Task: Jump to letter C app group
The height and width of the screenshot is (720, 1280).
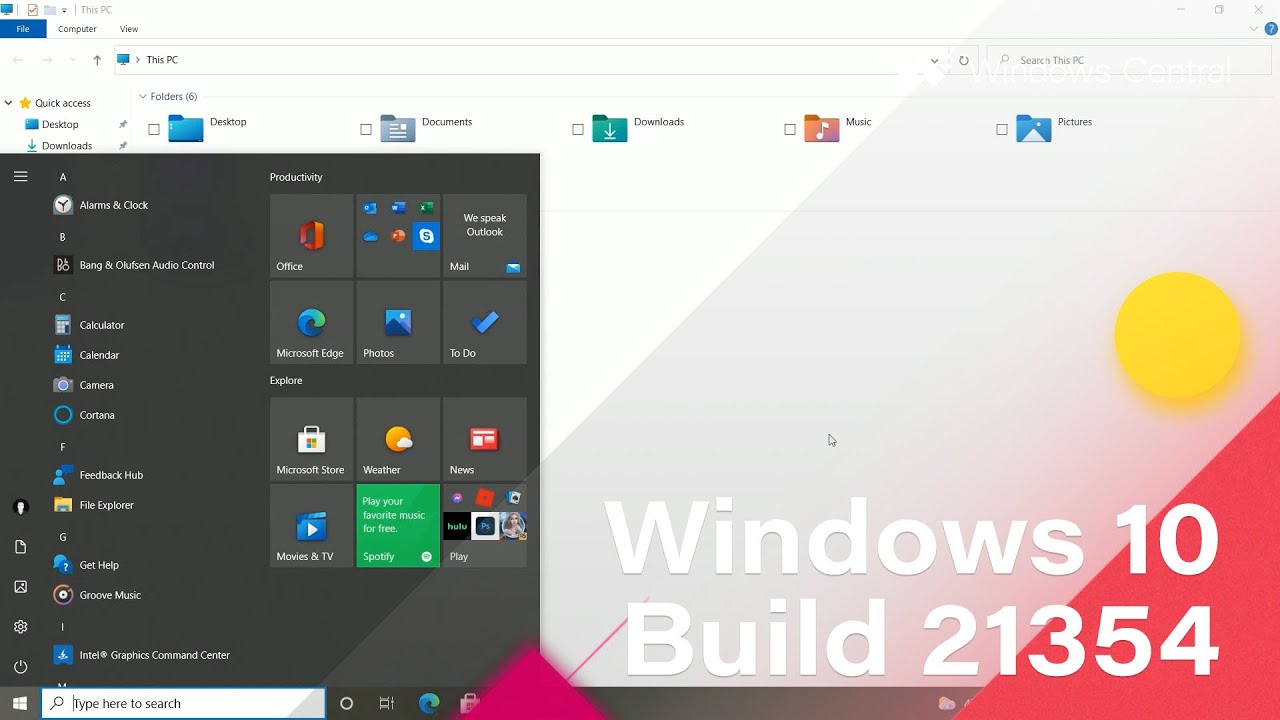Action: 63,297
